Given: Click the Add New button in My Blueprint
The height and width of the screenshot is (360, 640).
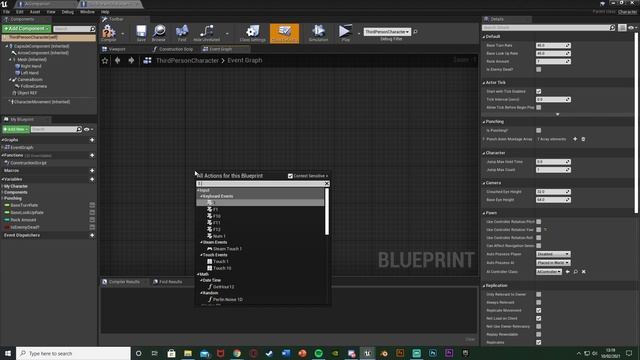Looking at the screenshot, I should click(16, 129).
